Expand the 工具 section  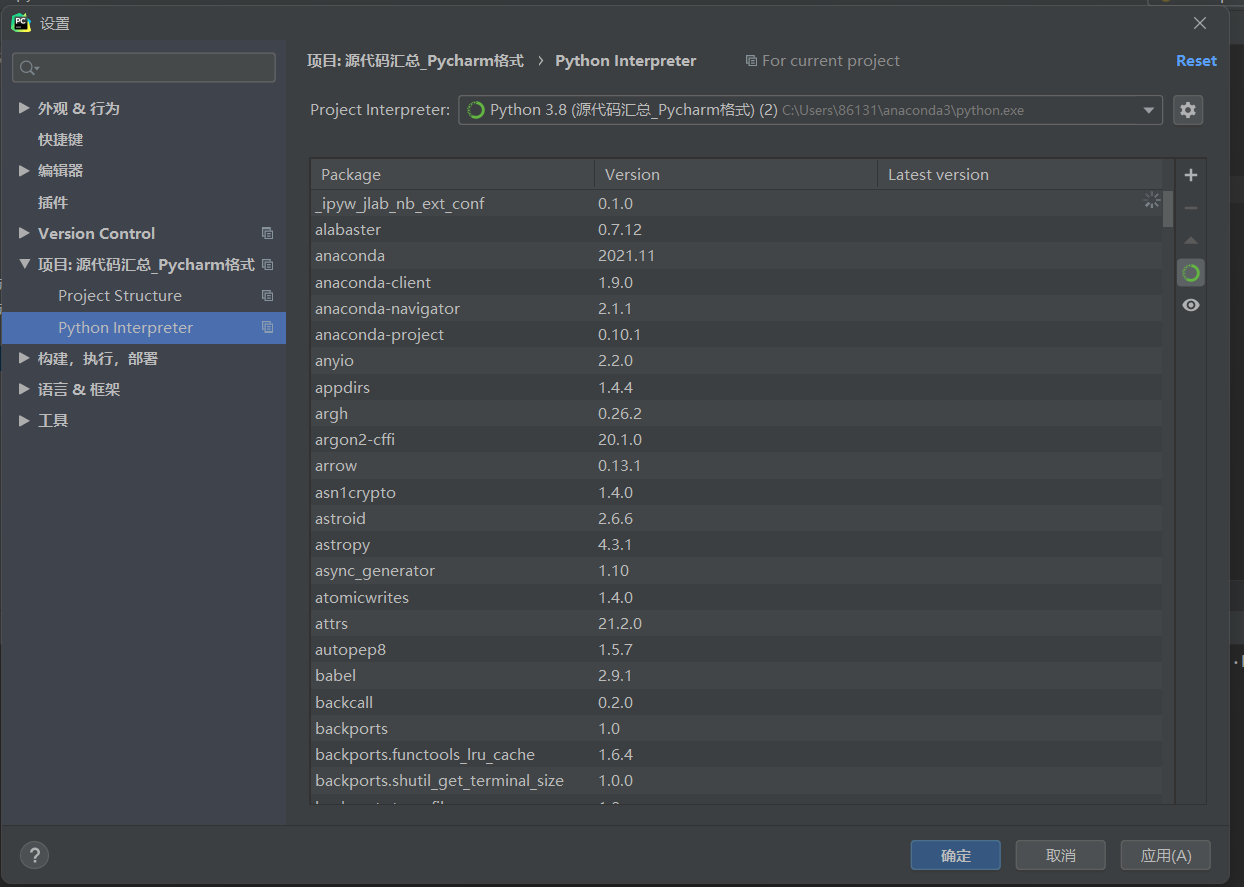click(x=24, y=421)
